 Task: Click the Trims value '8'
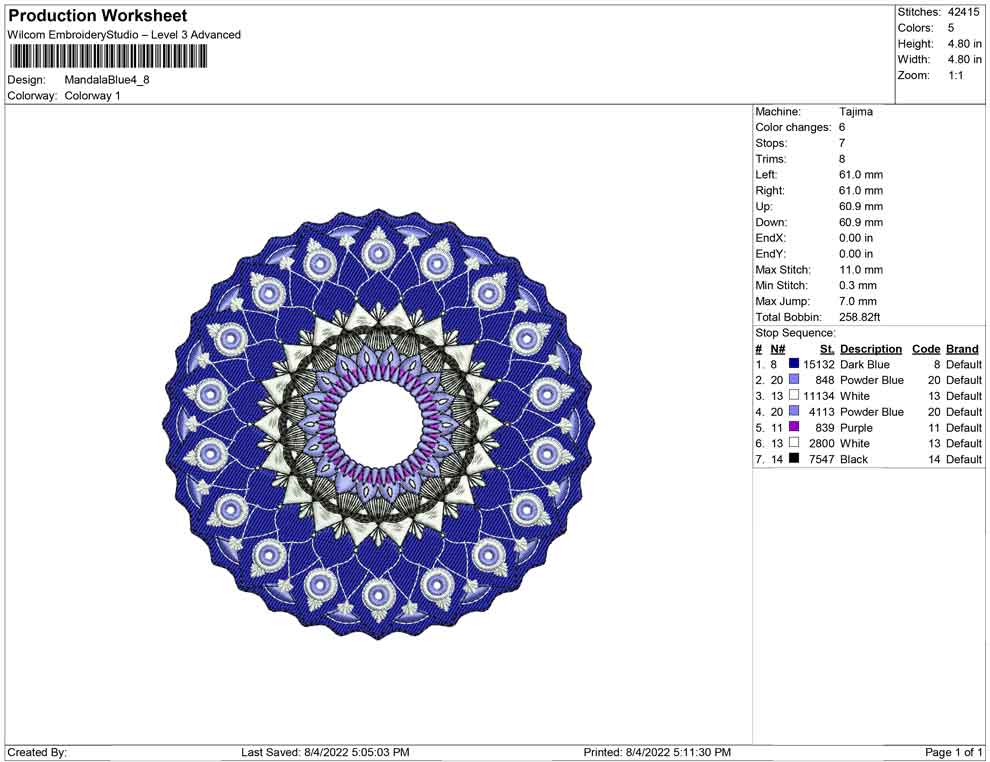click(842, 159)
